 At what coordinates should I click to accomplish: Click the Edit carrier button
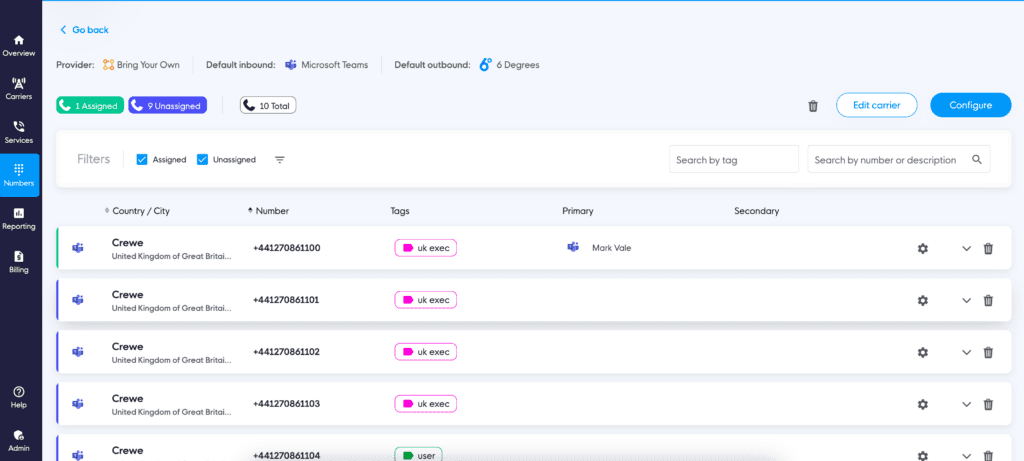876,105
